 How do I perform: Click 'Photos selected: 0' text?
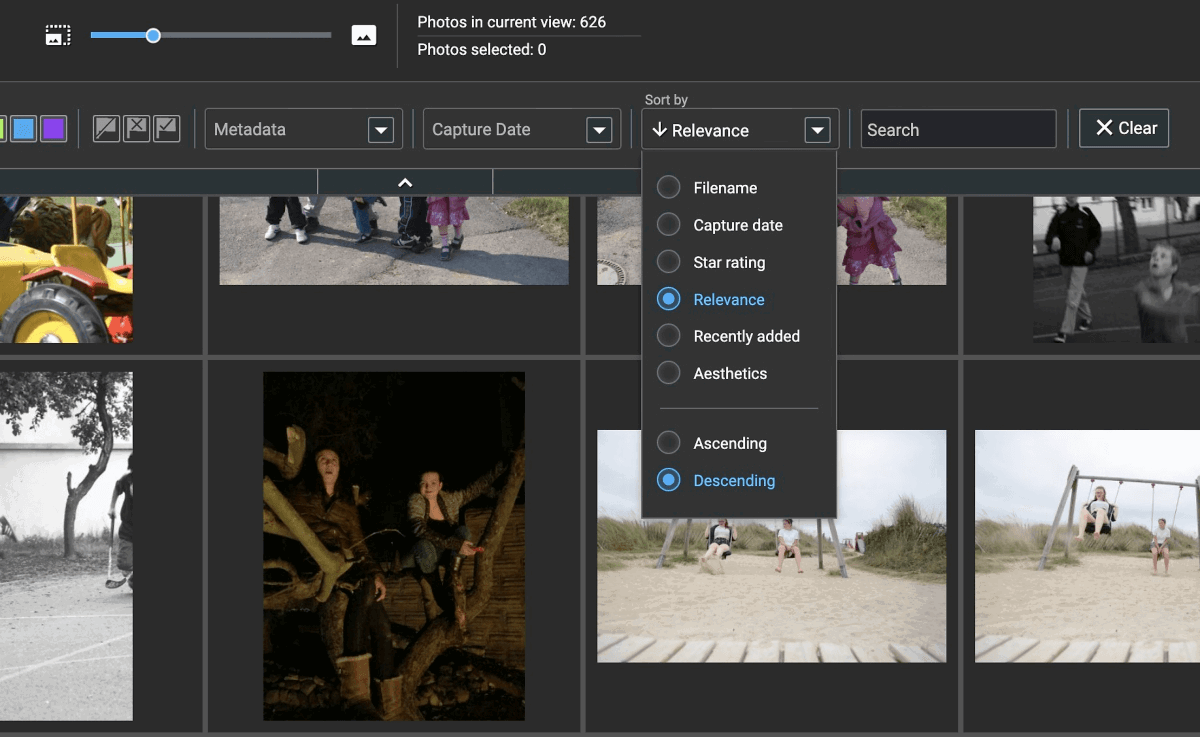point(482,49)
